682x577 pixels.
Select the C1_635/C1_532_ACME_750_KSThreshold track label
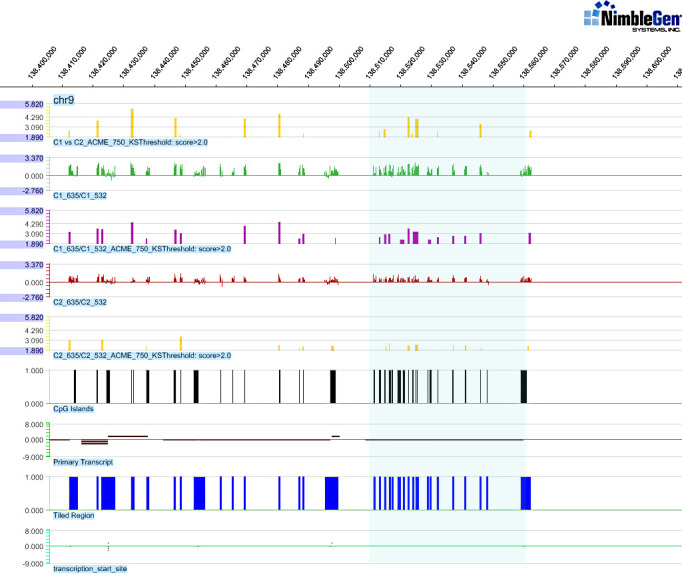click(x=142, y=248)
